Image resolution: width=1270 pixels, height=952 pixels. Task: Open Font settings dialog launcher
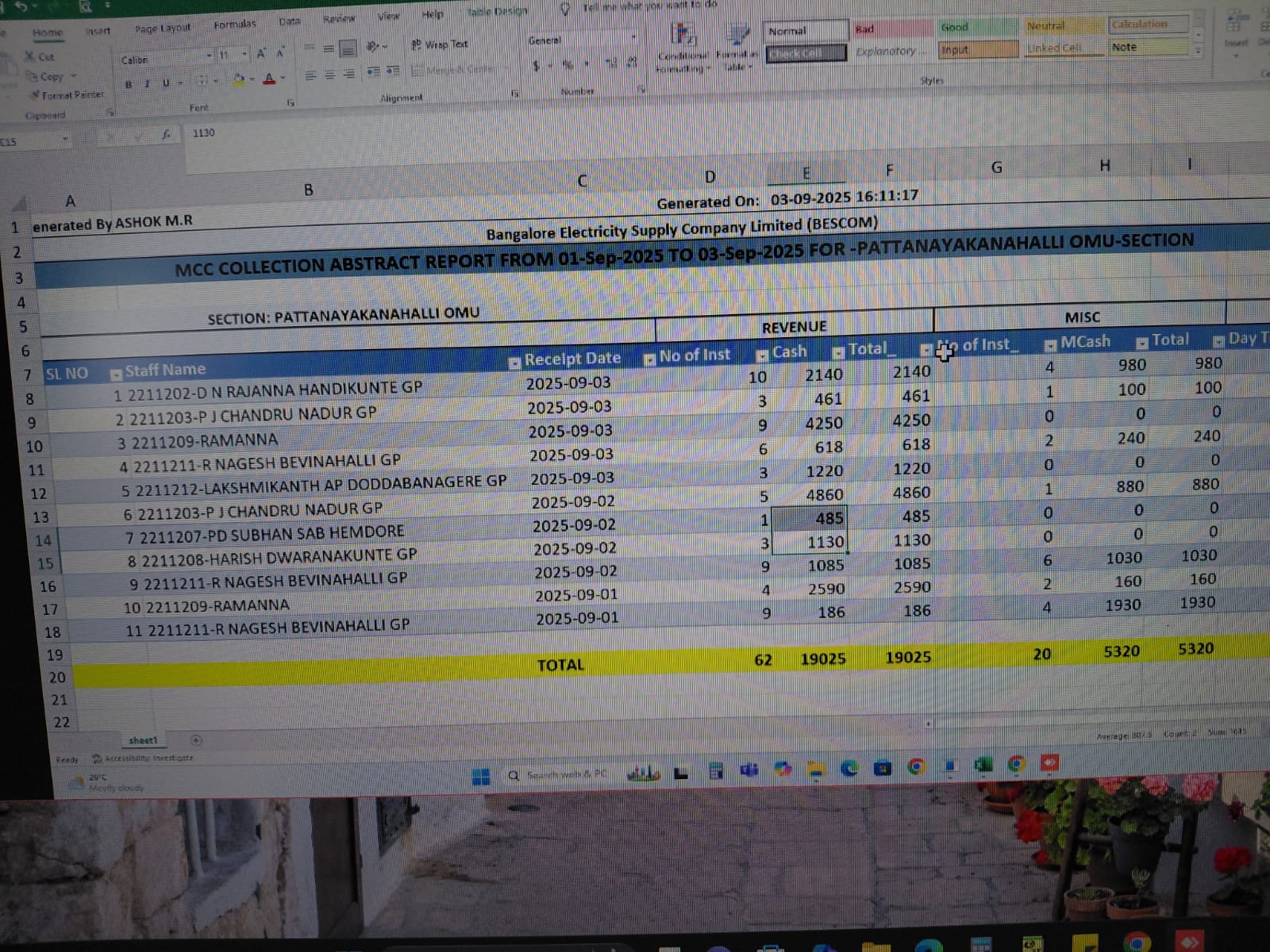click(x=291, y=102)
